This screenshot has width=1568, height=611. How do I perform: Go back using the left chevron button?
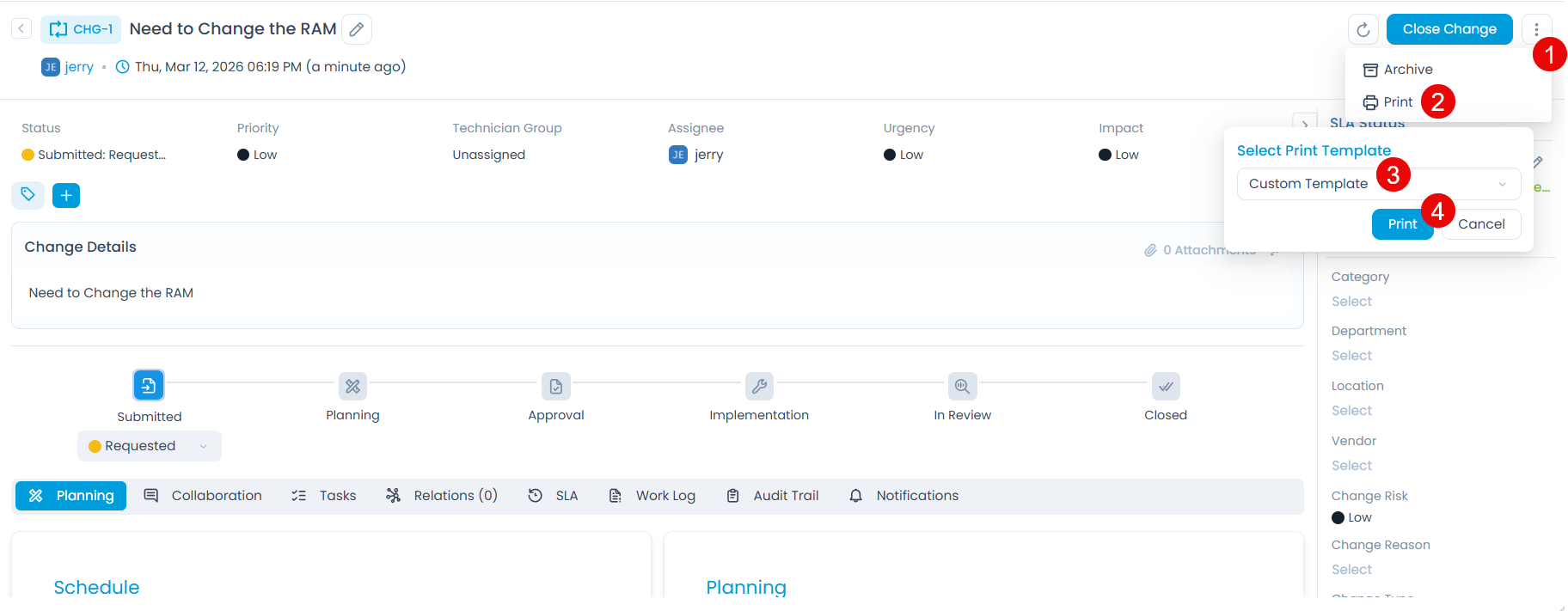click(21, 29)
